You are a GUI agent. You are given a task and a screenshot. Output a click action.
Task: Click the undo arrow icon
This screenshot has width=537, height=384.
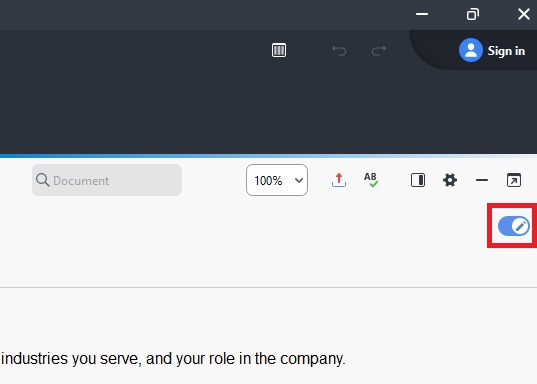point(339,51)
